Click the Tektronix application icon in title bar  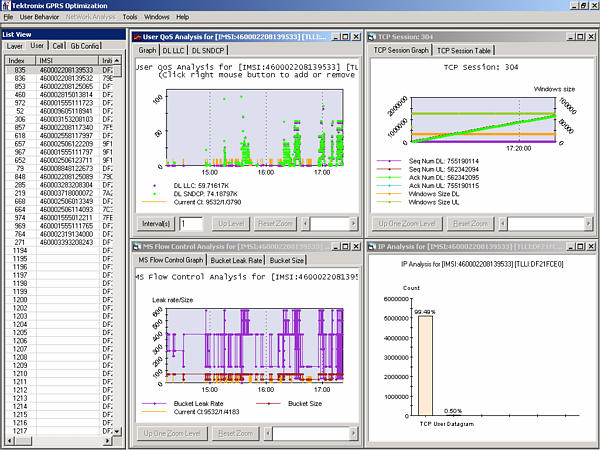coord(7,5)
